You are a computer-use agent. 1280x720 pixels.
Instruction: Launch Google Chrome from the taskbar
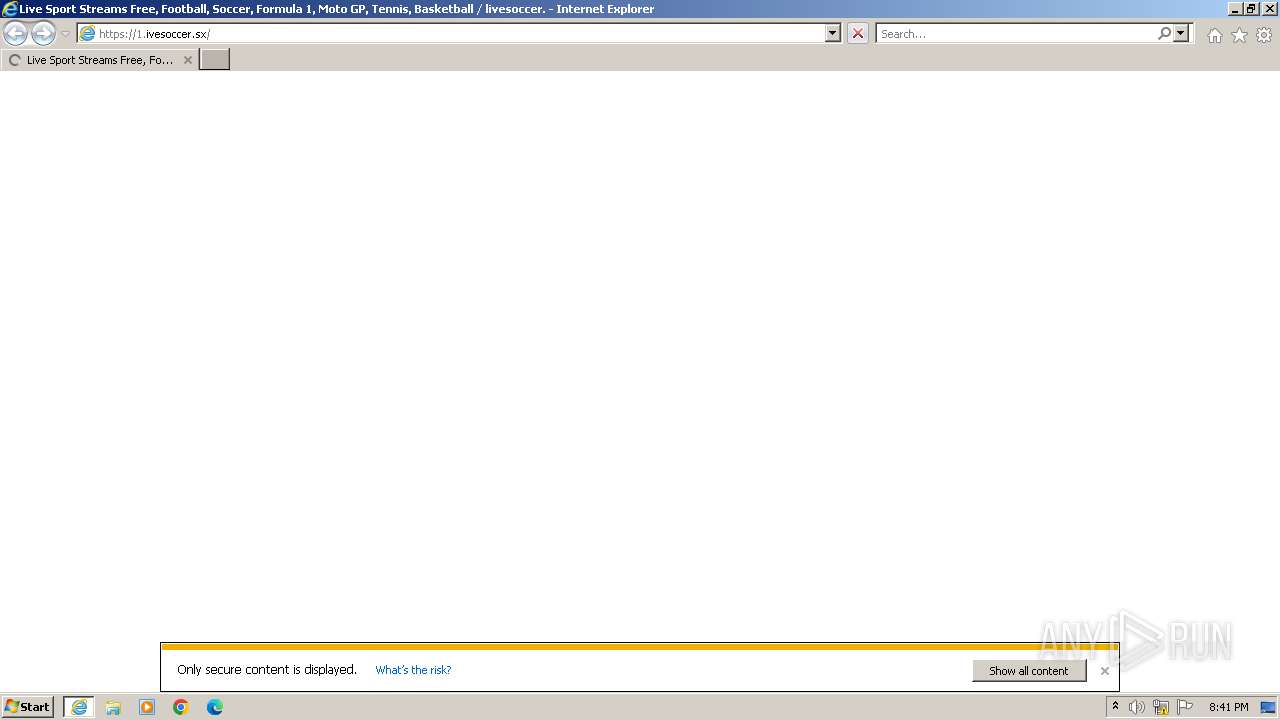point(181,707)
